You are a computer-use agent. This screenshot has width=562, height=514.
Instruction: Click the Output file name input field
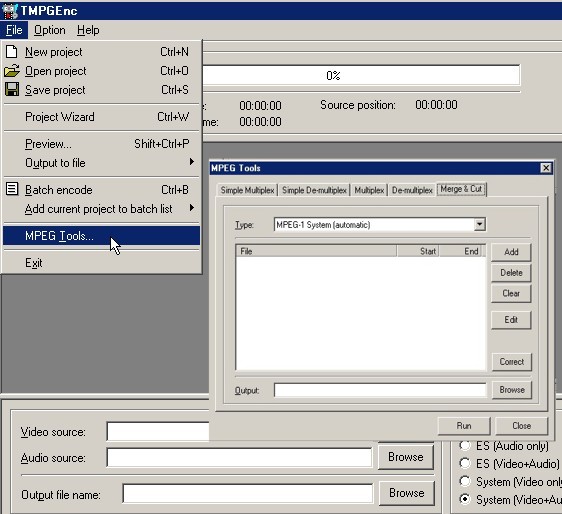tap(248, 494)
